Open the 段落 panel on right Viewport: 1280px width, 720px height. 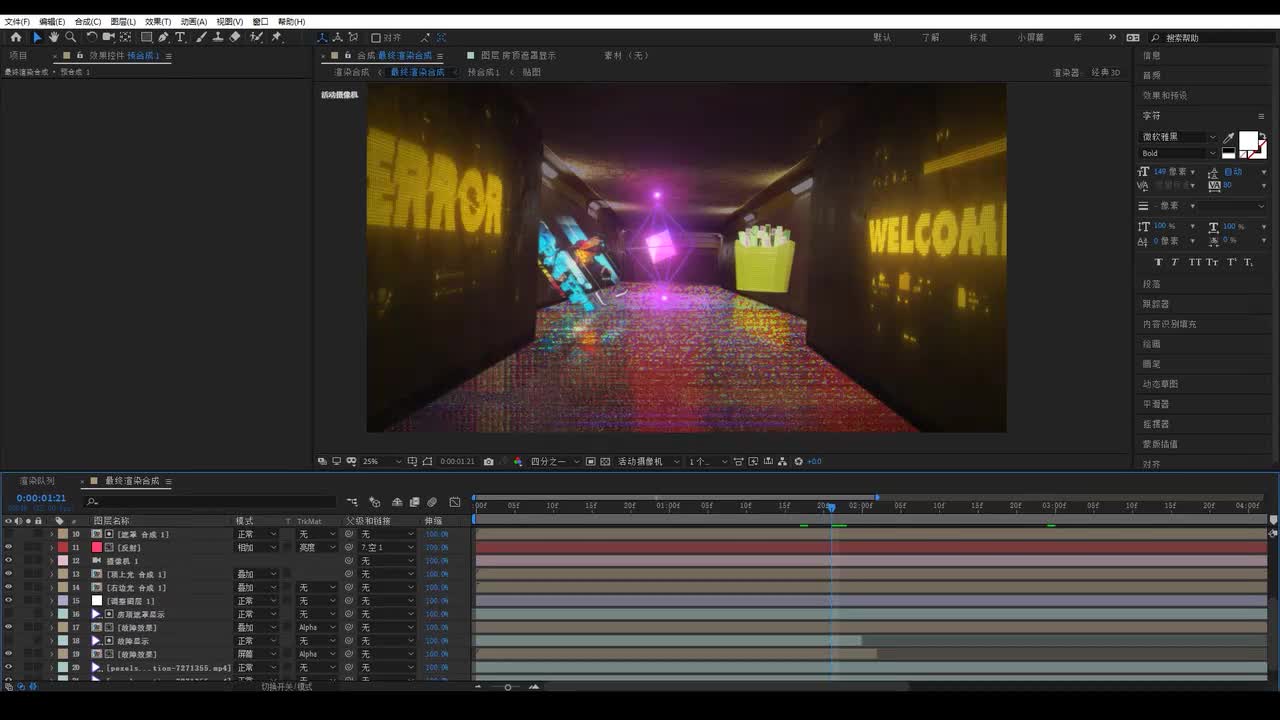(x=1152, y=284)
